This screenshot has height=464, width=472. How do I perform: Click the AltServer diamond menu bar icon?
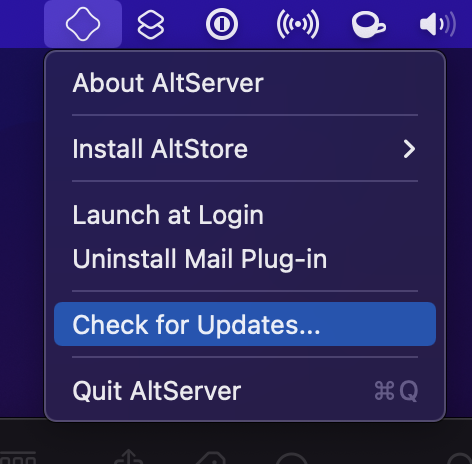click(x=83, y=24)
